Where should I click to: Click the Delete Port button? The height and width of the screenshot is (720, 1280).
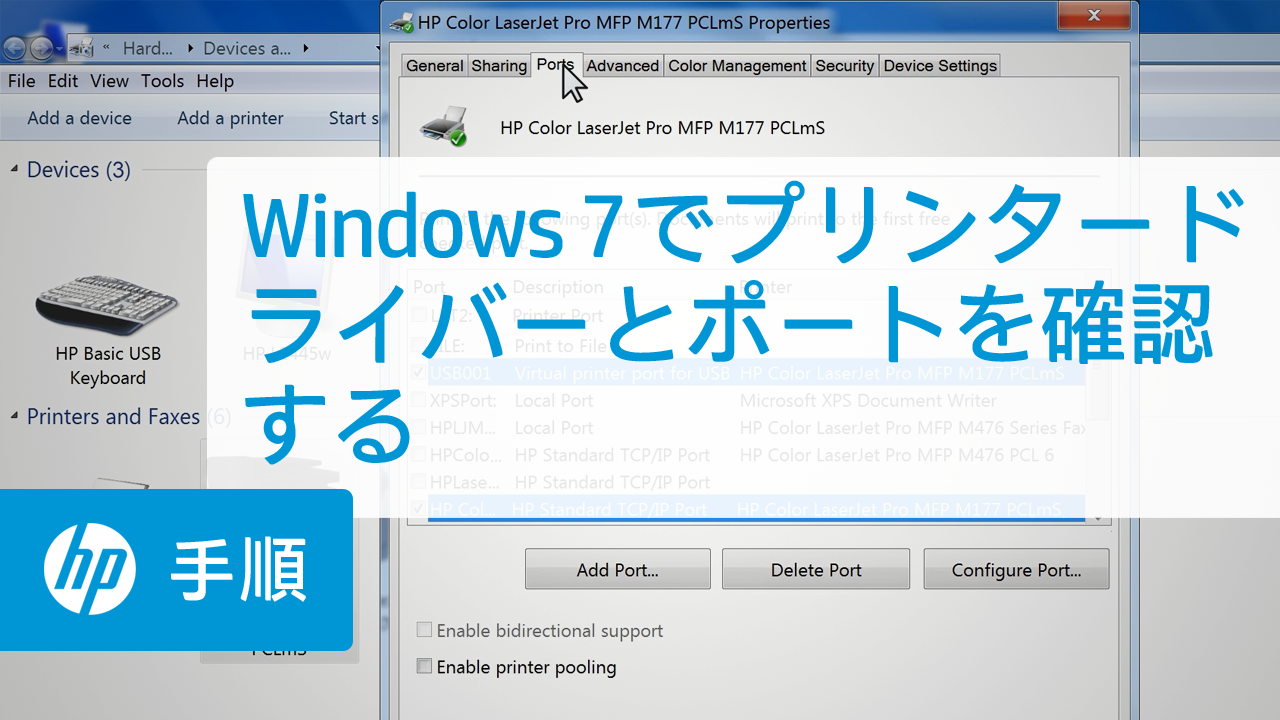pos(816,569)
